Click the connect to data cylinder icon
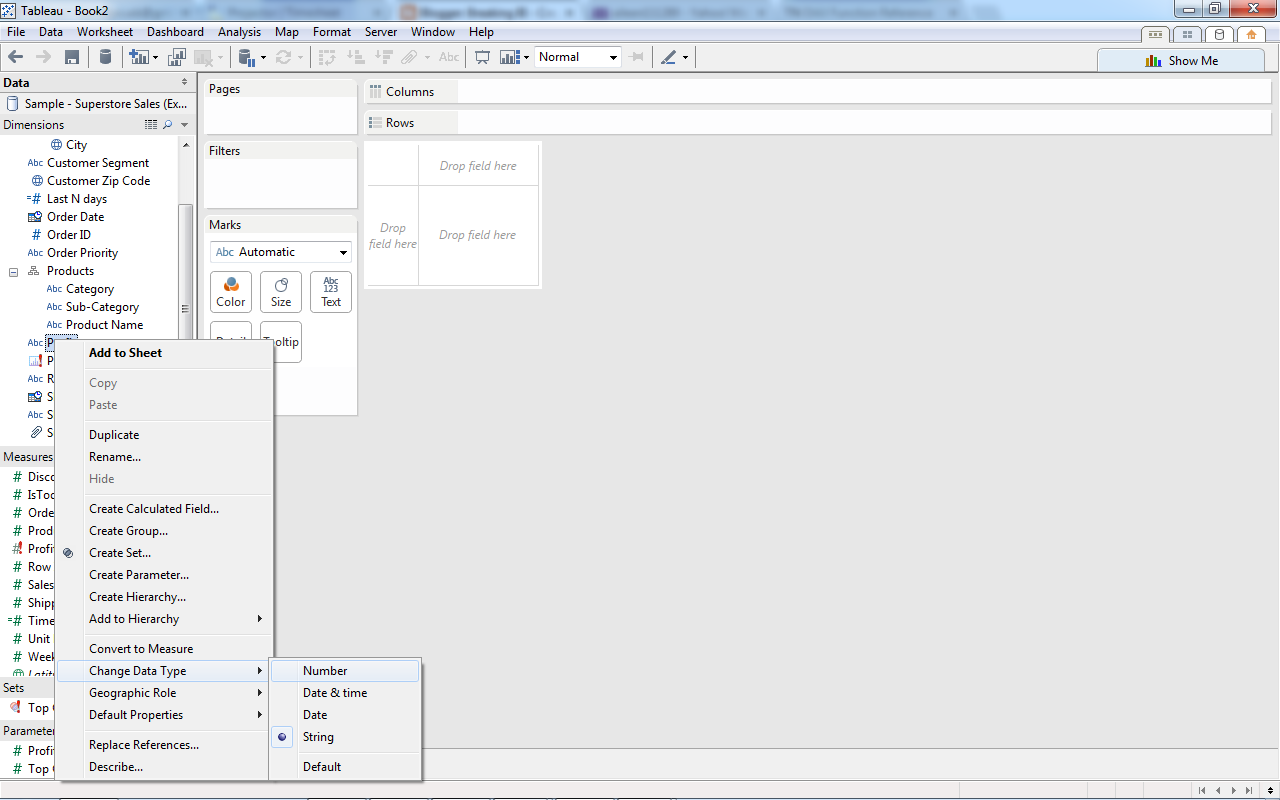The height and width of the screenshot is (800, 1280). 105,57
